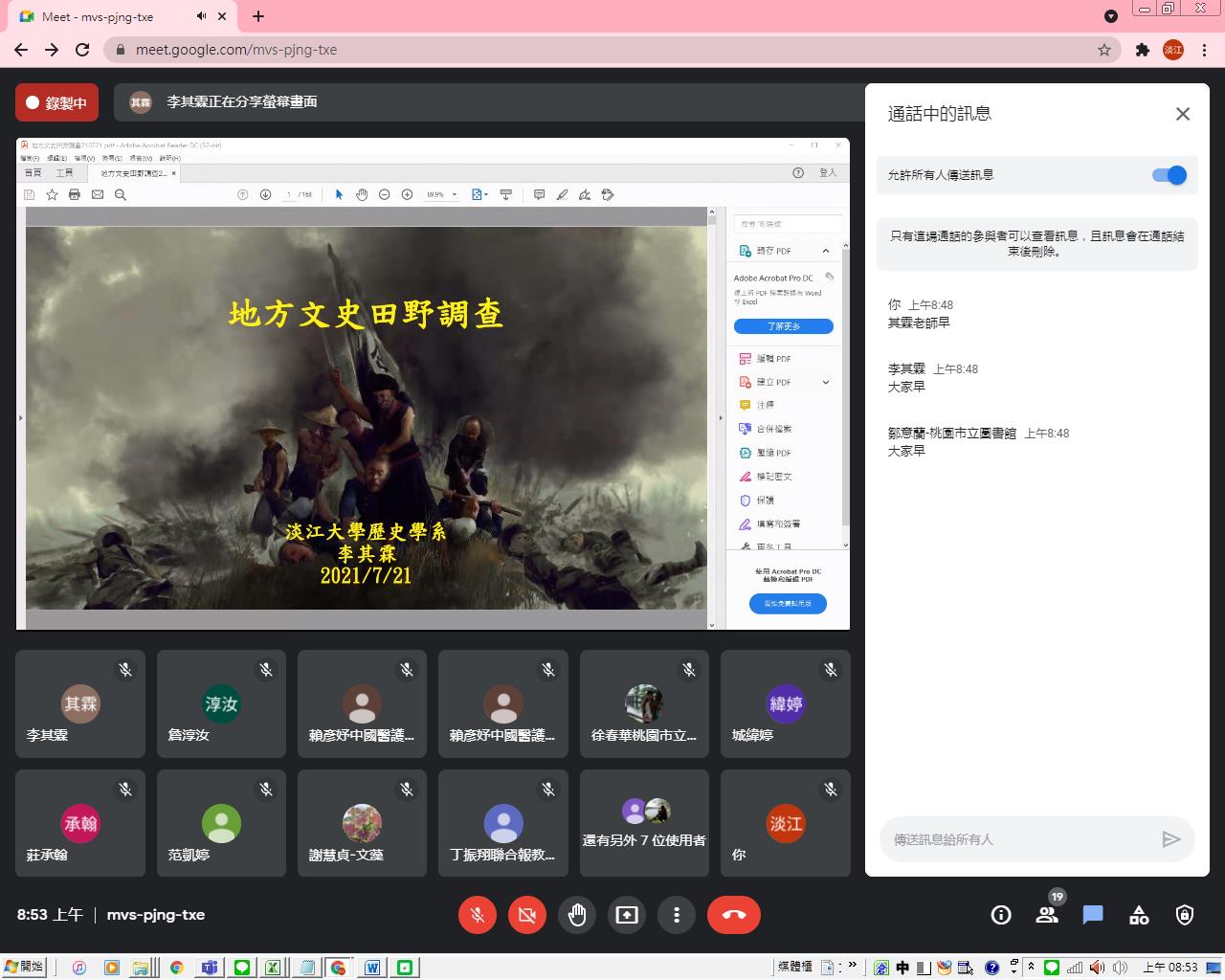Toggle the chat panel icon
The image size is (1225, 980).
(1093, 915)
